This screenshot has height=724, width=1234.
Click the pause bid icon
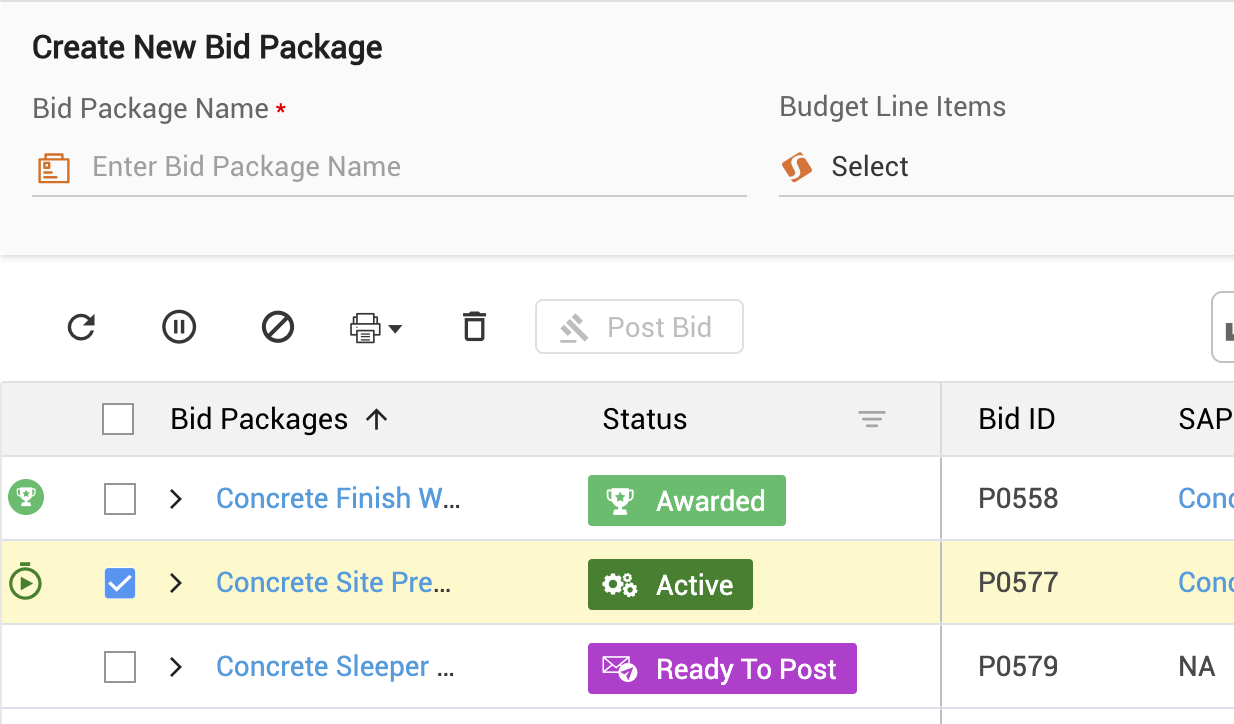(179, 327)
